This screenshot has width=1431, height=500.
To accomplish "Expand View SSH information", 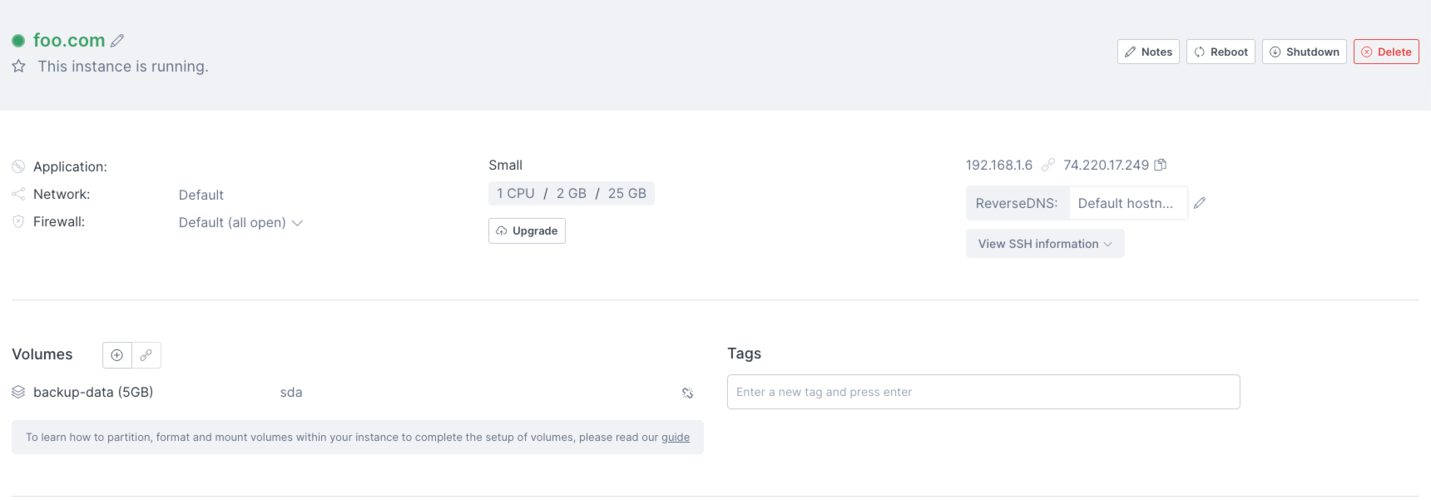I will pyautogui.click(x=1045, y=244).
